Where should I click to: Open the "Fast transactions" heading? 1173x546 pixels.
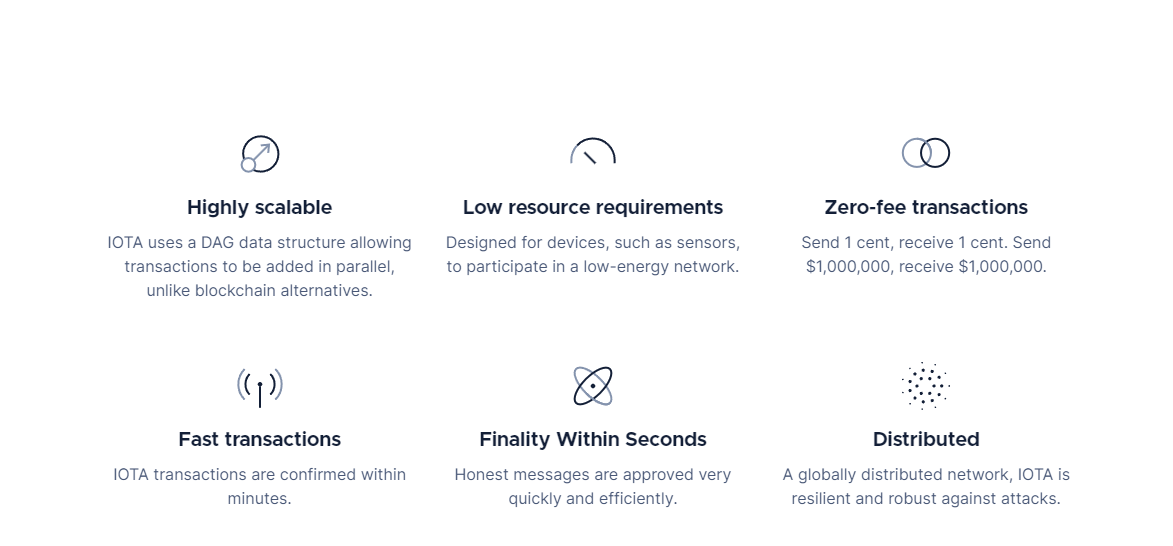tap(260, 440)
